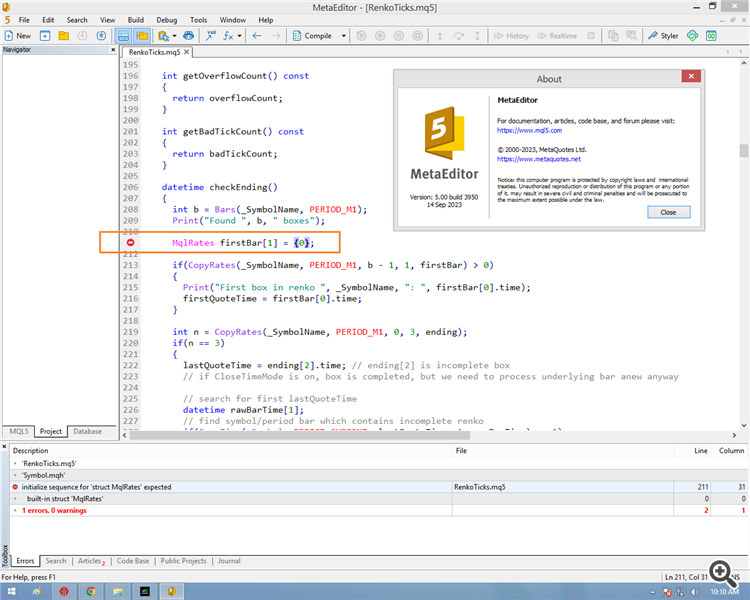The width and height of the screenshot is (750, 600).
Task: Click the cloud protector shield icon
Action: click(692, 36)
